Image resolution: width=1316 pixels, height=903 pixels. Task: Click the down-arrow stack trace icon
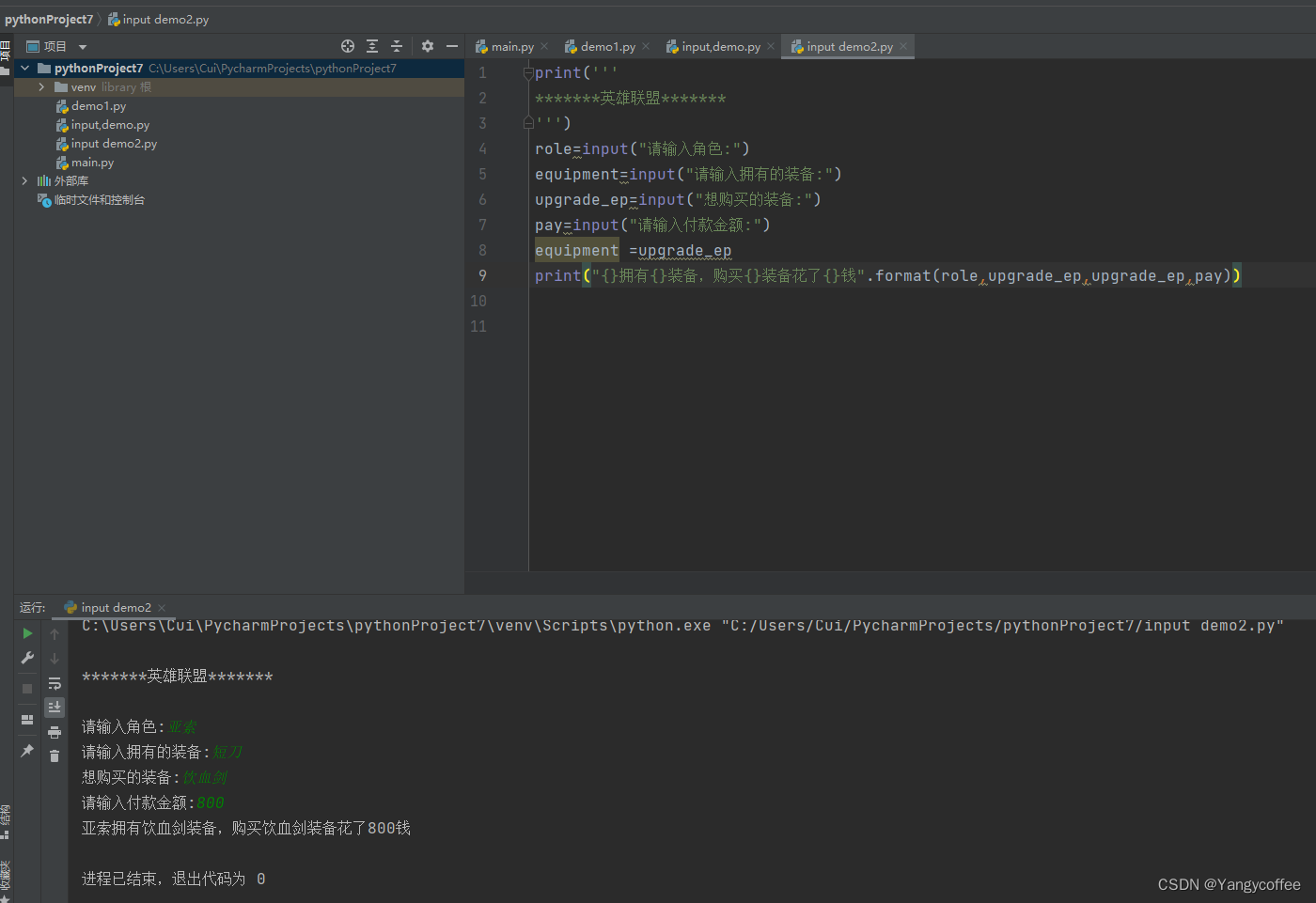pos(55,659)
